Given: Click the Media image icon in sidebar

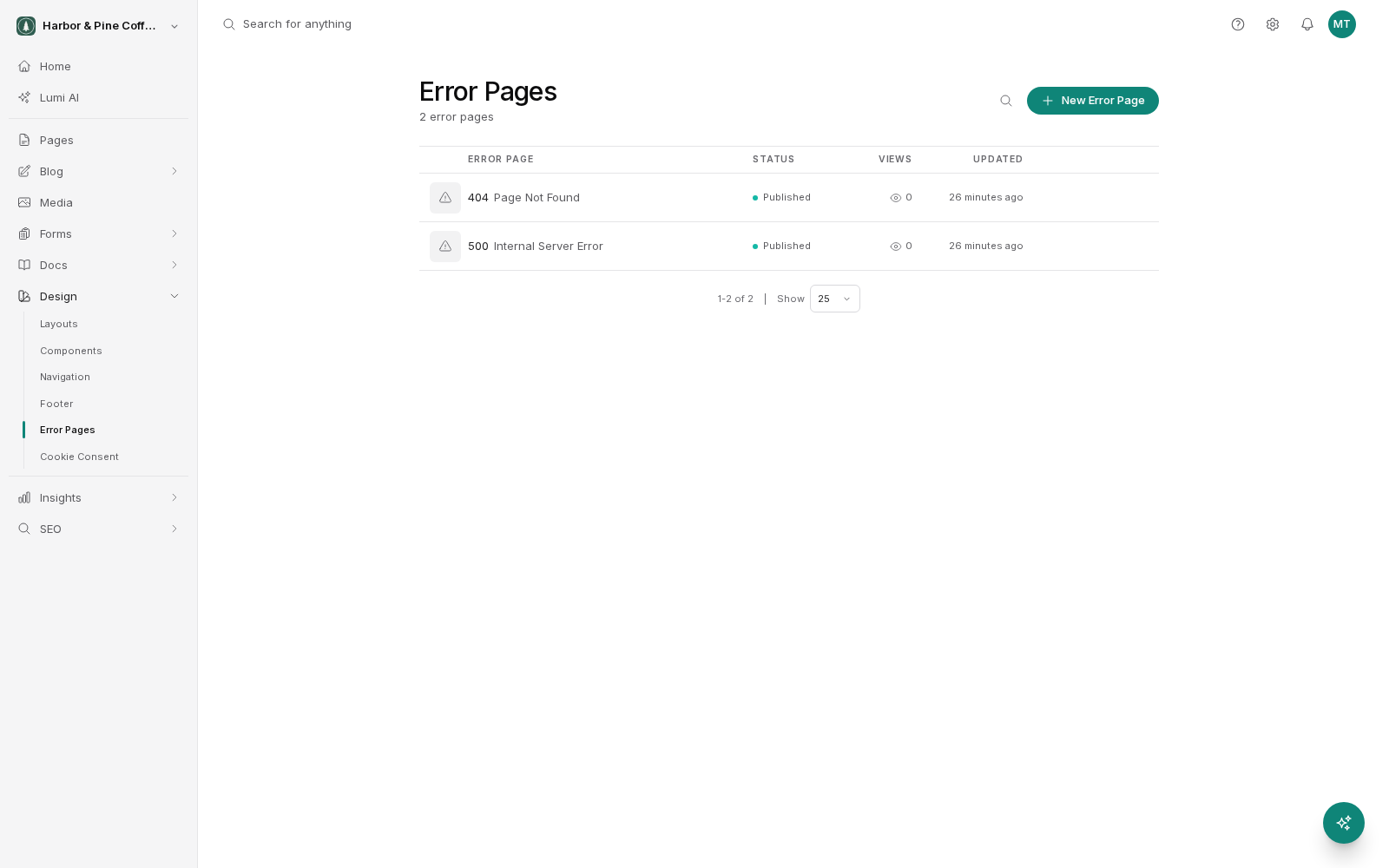Looking at the screenshot, I should tap(24, 202).
